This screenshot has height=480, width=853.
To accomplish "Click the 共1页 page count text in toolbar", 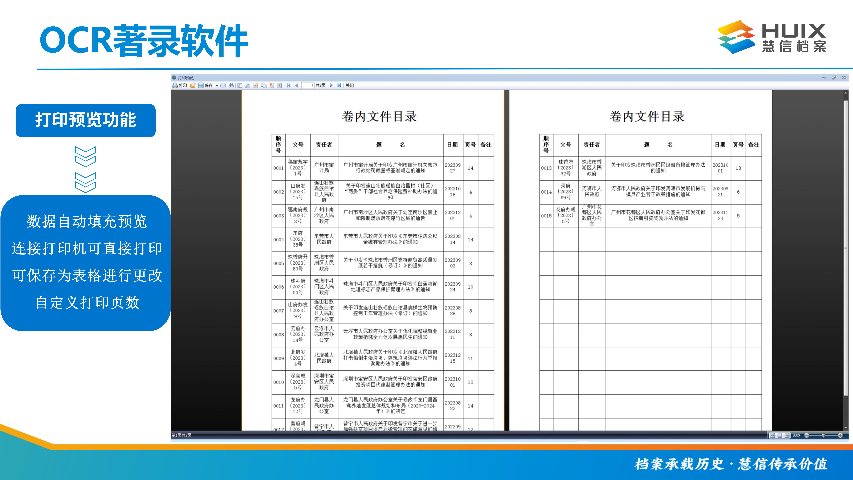I will point(320,85).
